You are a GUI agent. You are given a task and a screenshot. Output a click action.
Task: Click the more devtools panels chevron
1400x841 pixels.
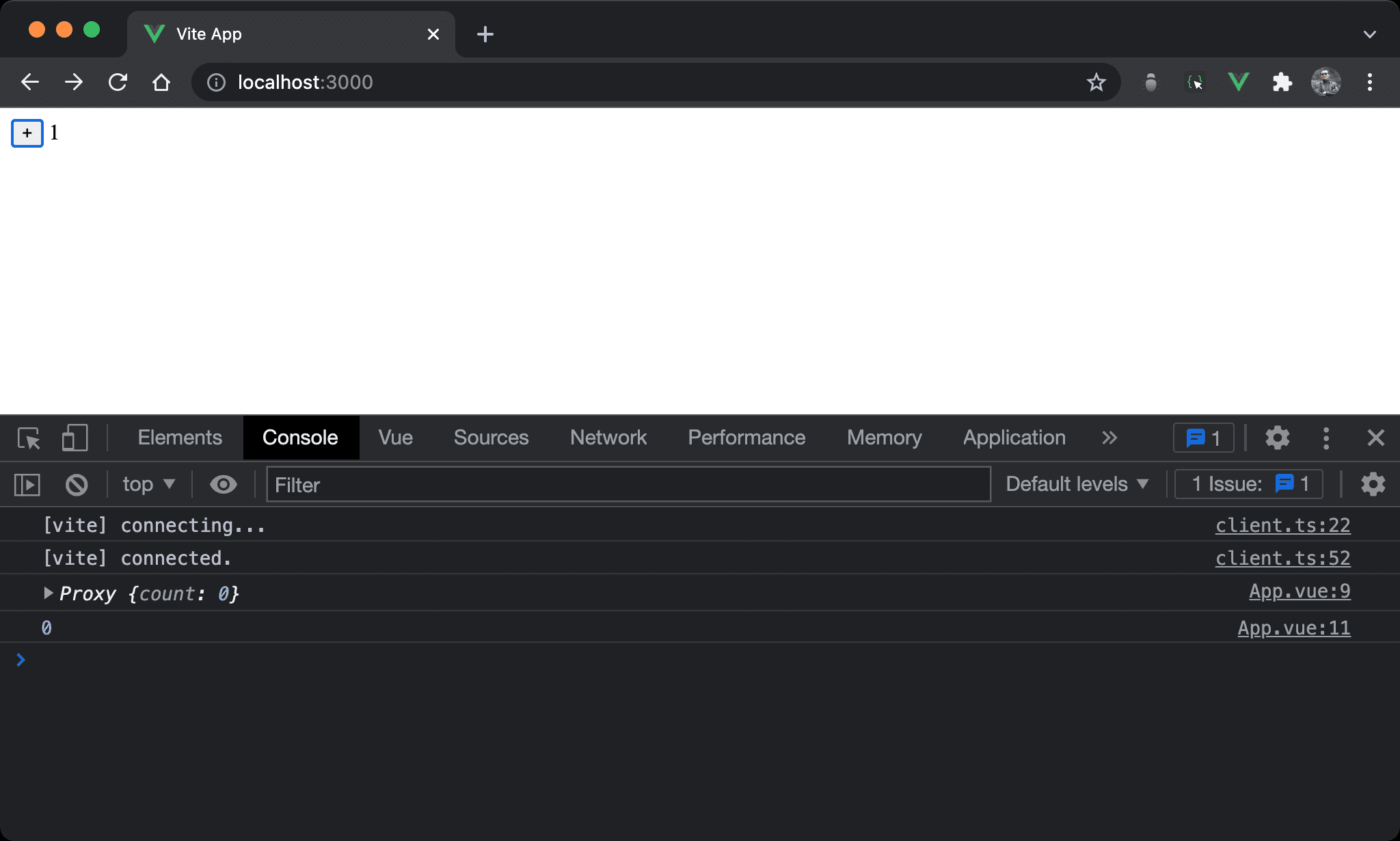tap(1108, 437)
